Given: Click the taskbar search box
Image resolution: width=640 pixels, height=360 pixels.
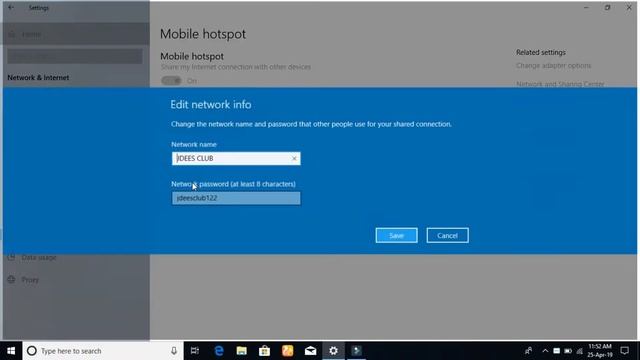Looking at the screenshot, I should [x=102, y=351].
